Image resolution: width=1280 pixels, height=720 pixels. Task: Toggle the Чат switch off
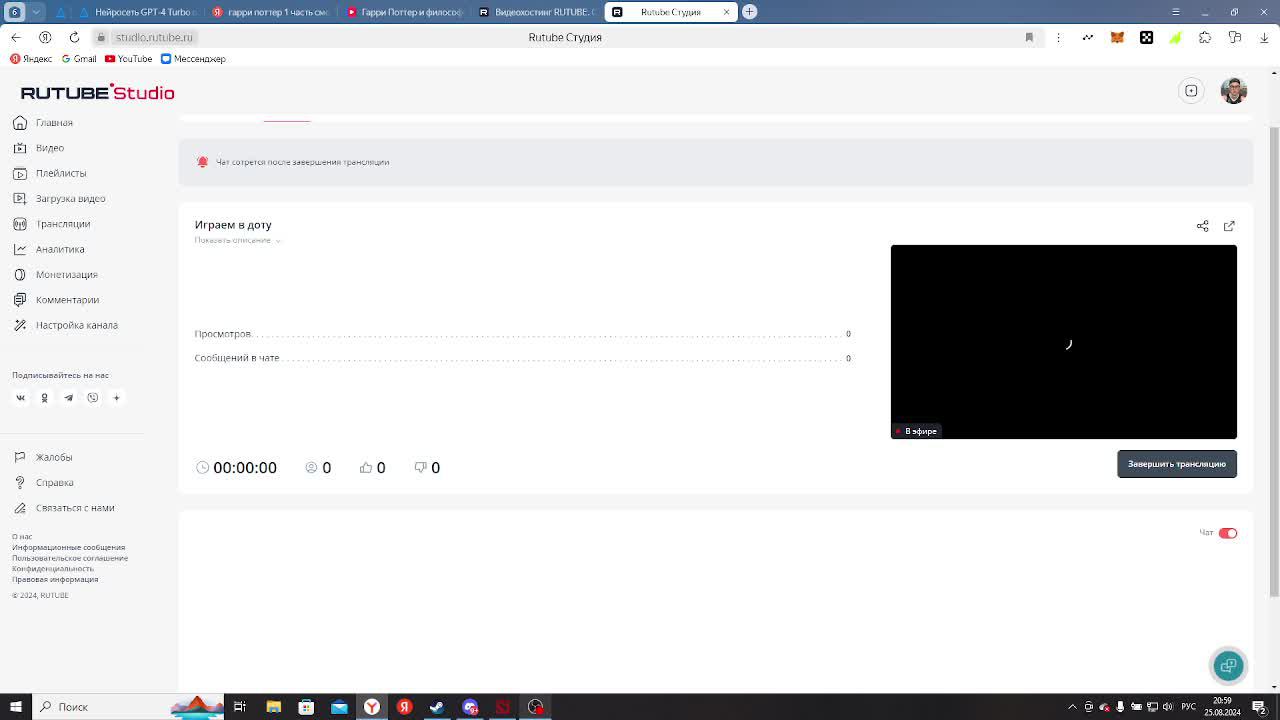tap(1228, 533)
